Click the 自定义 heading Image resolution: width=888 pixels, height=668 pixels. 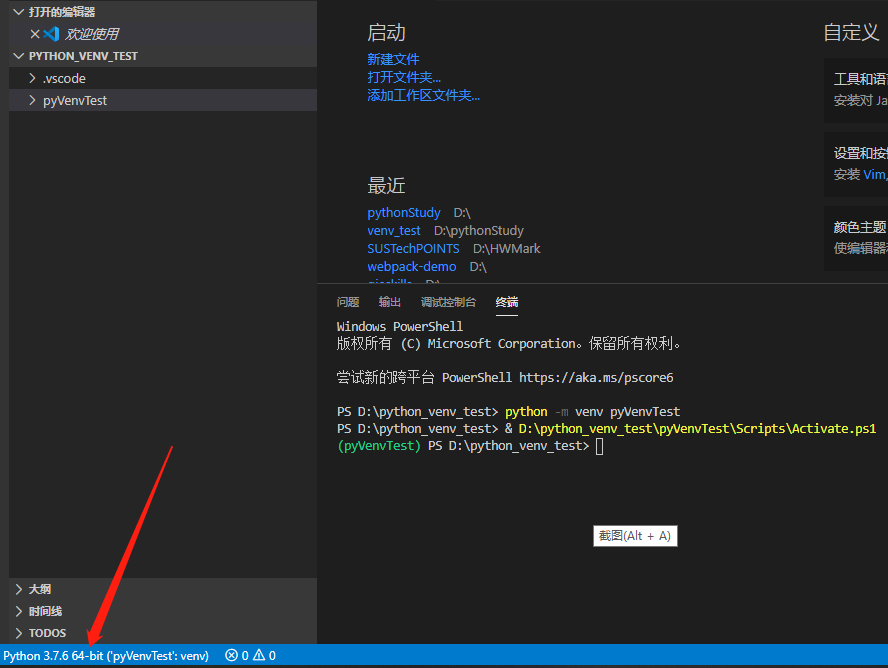(x=851, y=32)
